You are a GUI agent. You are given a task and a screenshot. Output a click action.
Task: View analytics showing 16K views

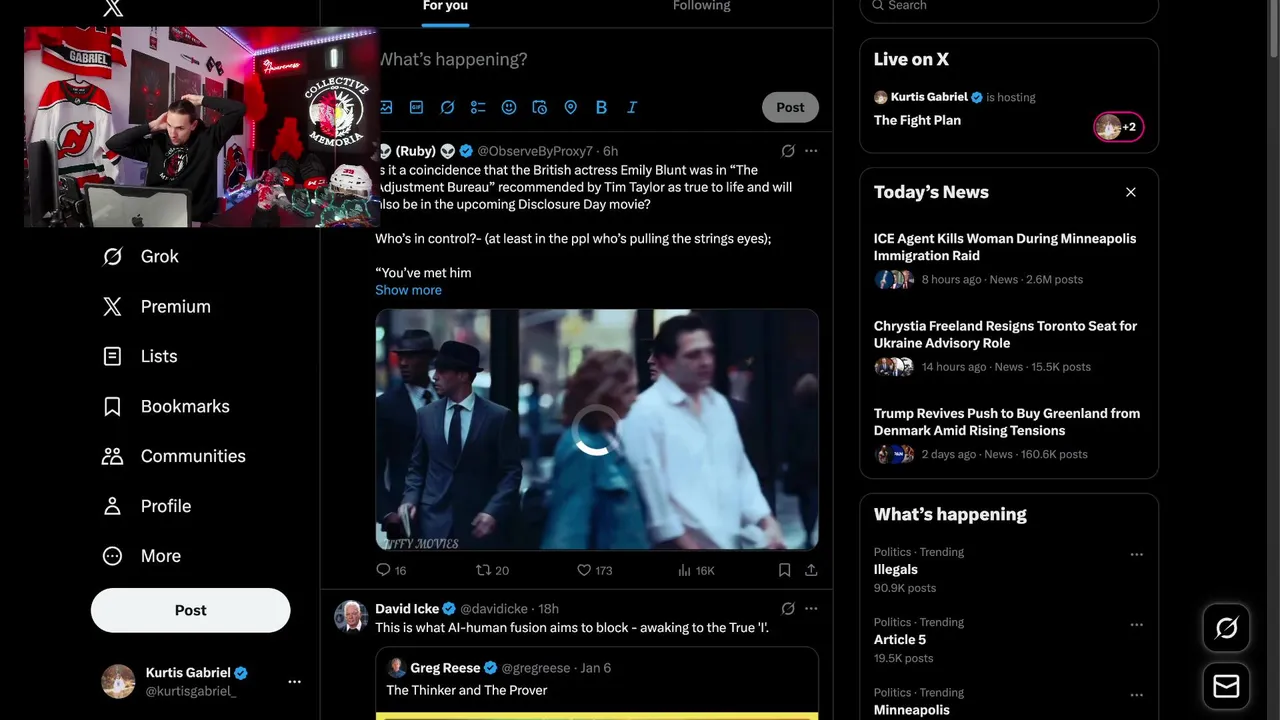pos(696,570)
